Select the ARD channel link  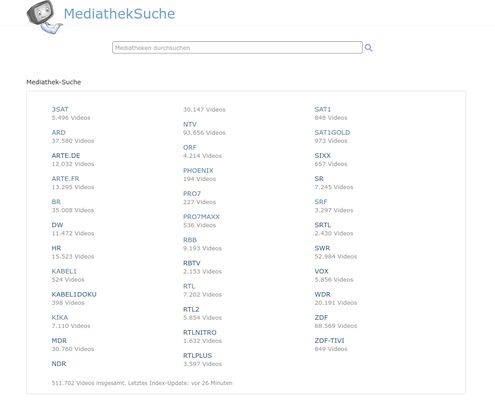(x=59, y=132)
